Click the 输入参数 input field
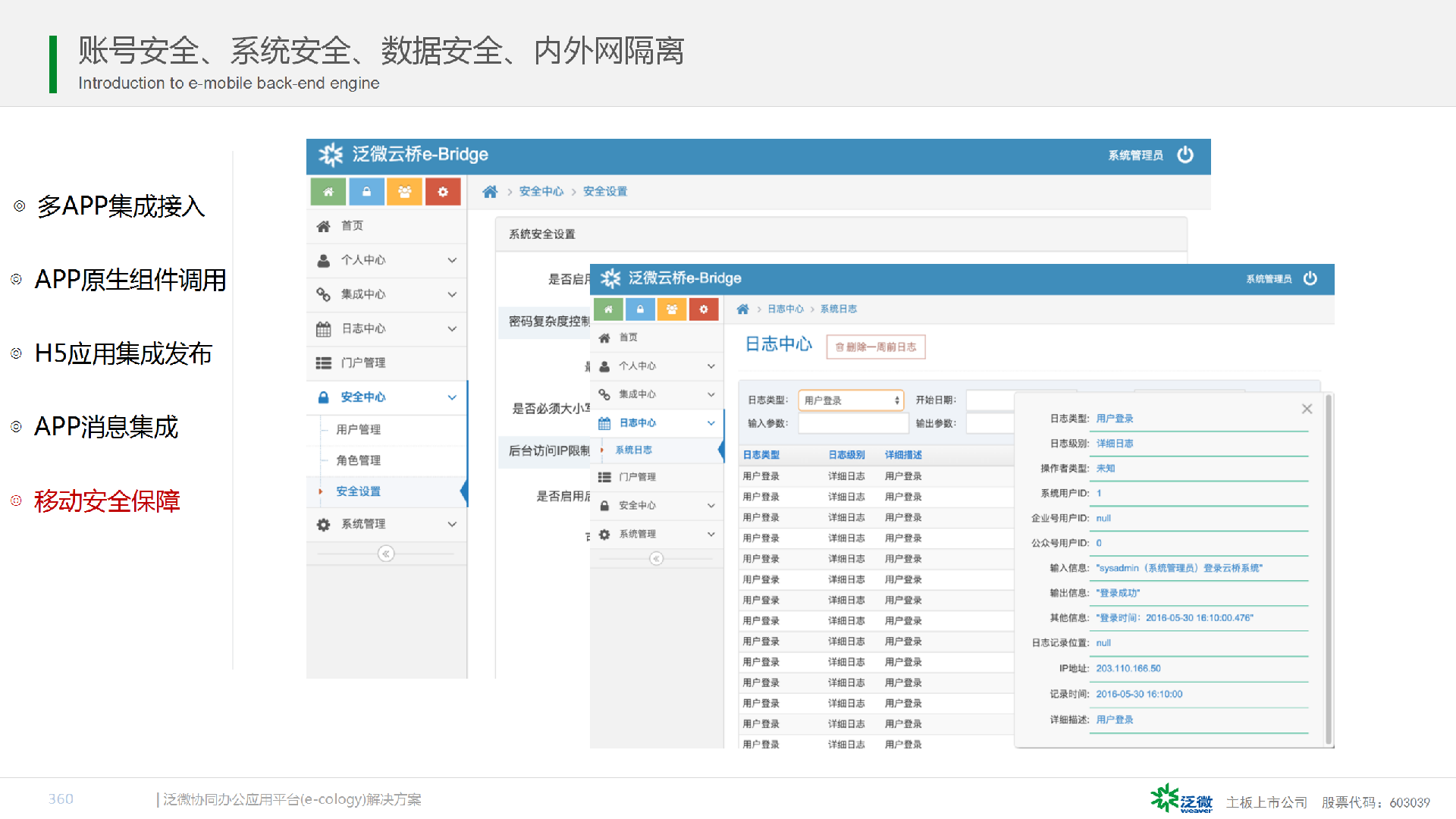Screen dimensions: 1456x819 tap(853, 423)
